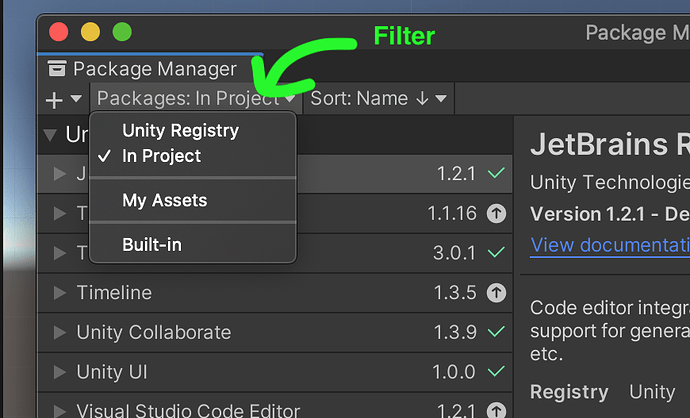Screen dimensions: 690x418
Task: Click the Package Manager tab icon
Action: coord(57,69)
